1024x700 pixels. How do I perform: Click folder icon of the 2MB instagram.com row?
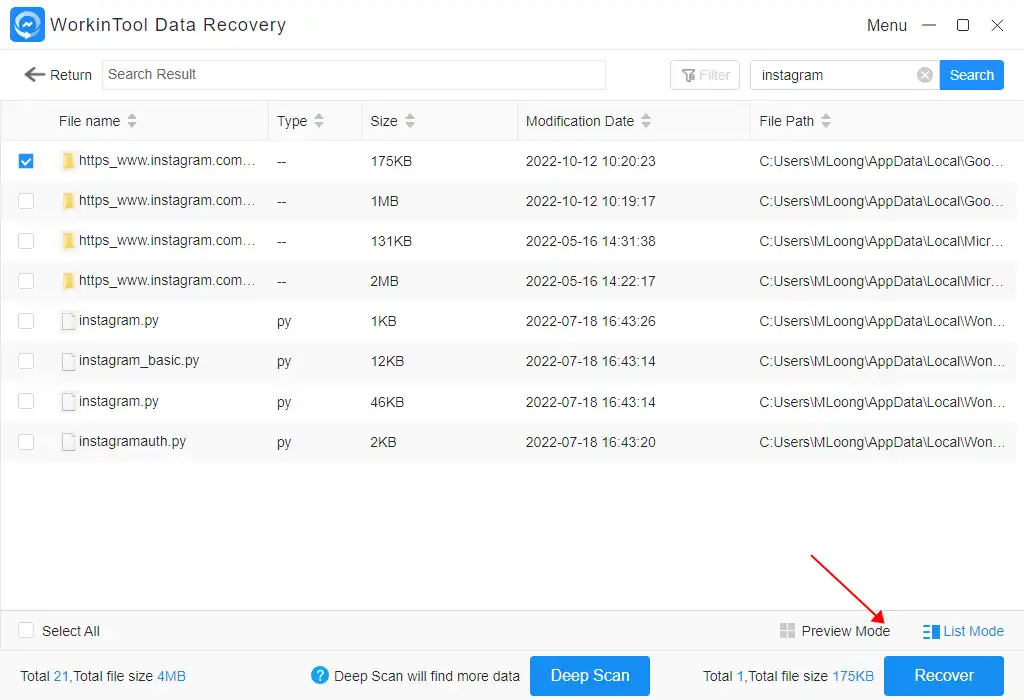[68, 281]
